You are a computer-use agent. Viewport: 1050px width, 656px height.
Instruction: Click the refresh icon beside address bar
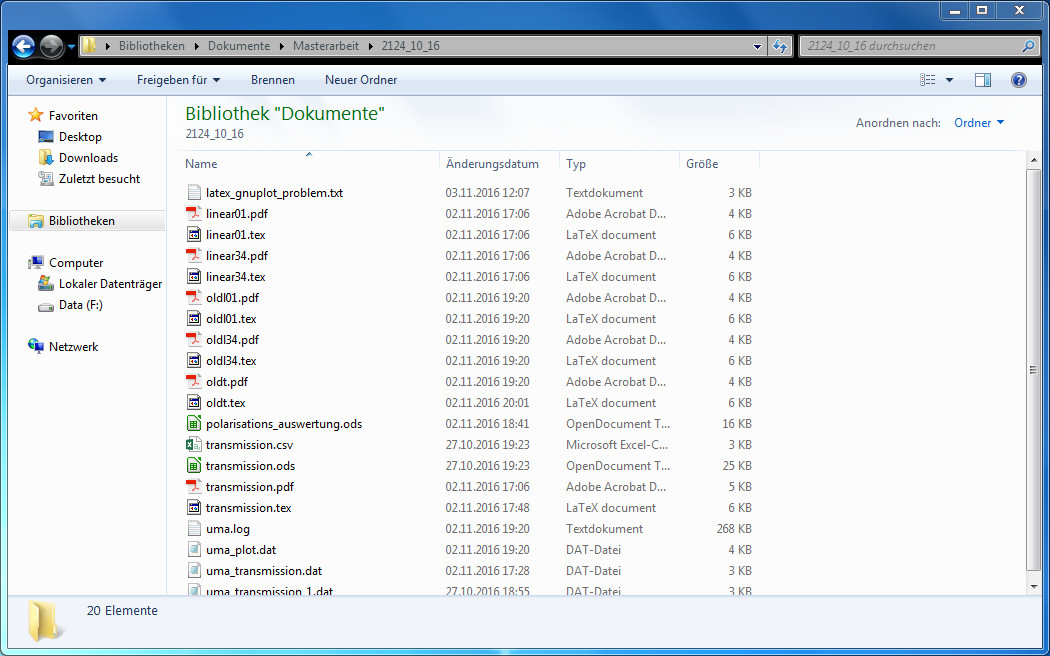coord(780,46)
